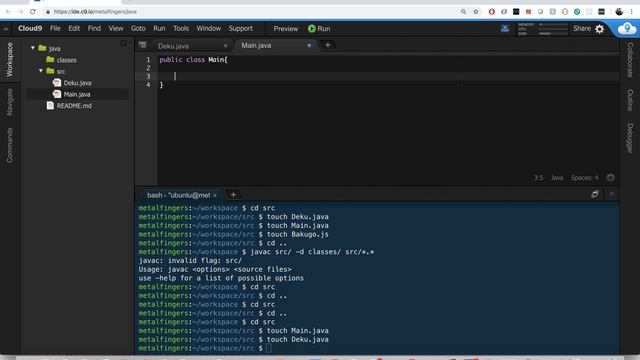
Task: Add a new editor tab with plus
Action: (x=327, y=45)
